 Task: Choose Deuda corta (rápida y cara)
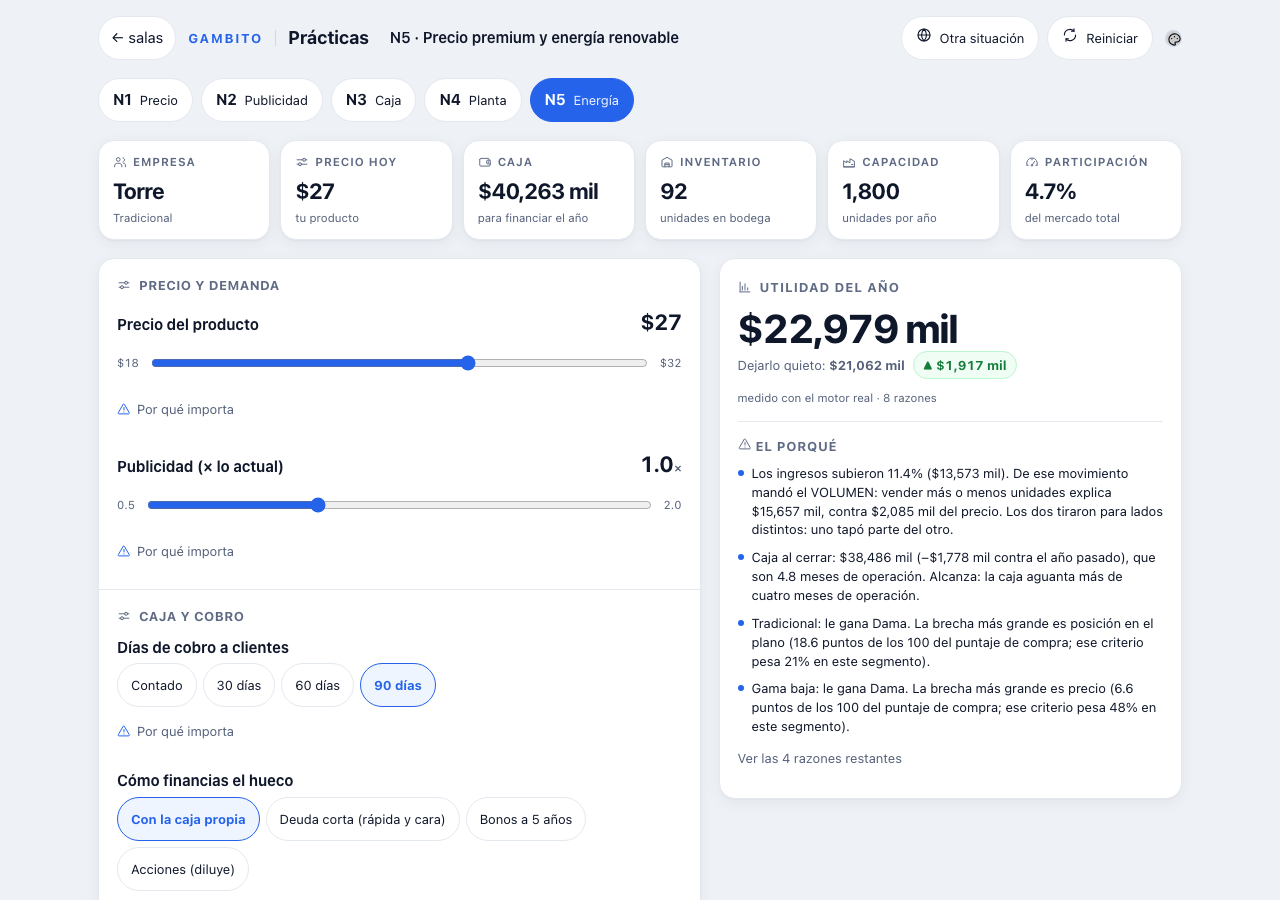(362, 819)
